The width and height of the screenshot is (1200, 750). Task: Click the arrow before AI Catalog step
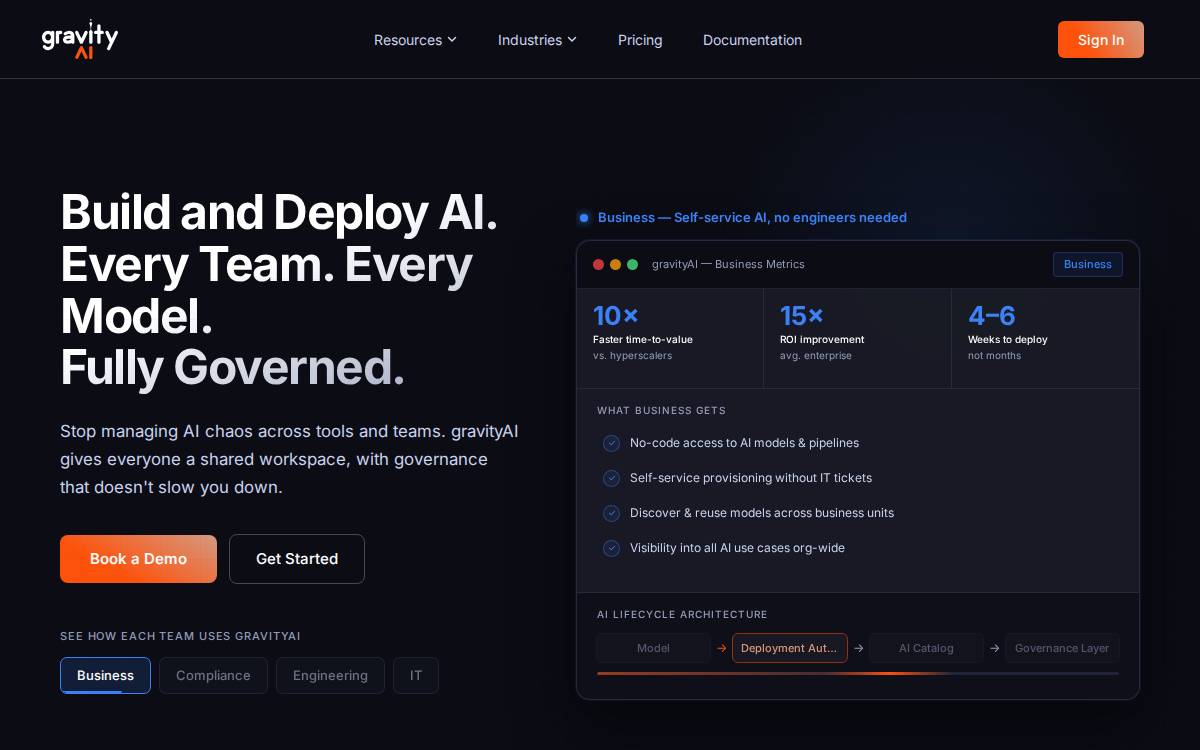click(x=858, y=648)
